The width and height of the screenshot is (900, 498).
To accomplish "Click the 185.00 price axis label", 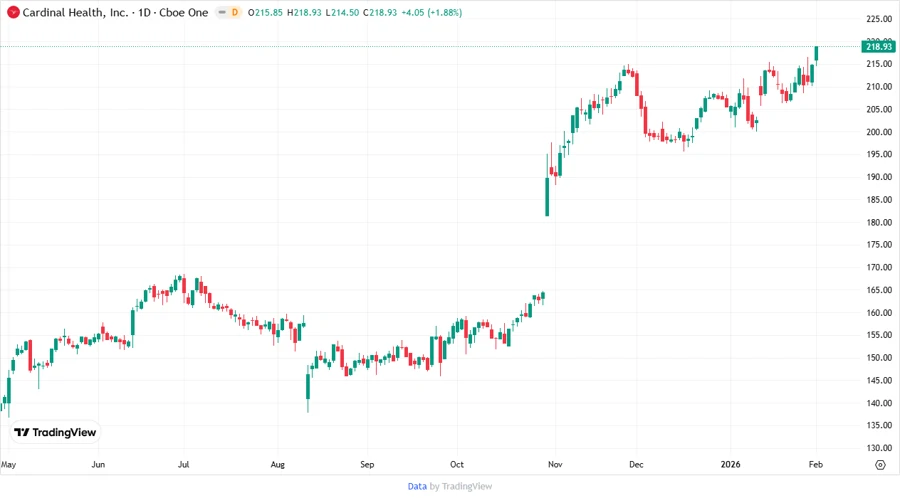I will click(879, 200).
